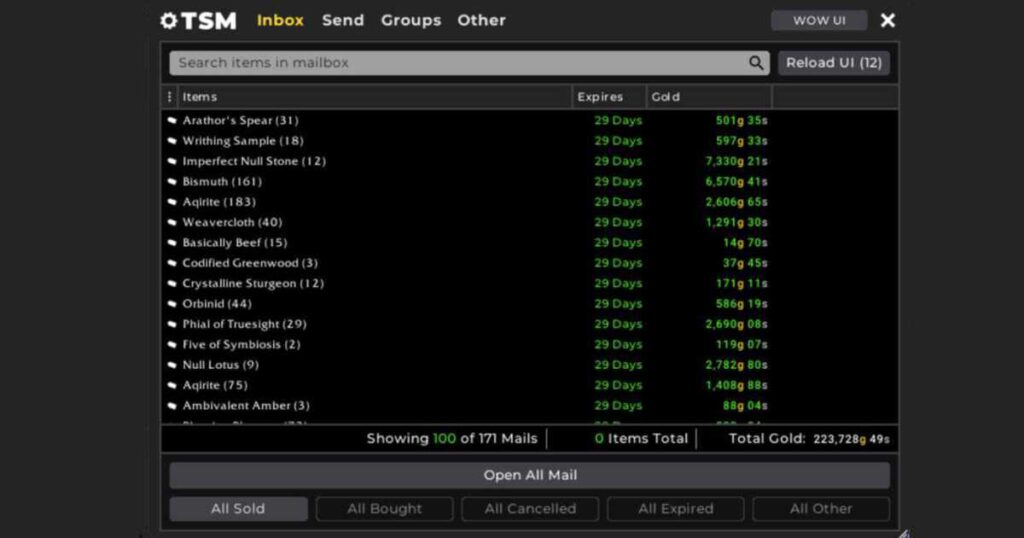The image size is (1024, 538).
Task: Click the resize grip at window corner
Action: 903,532
